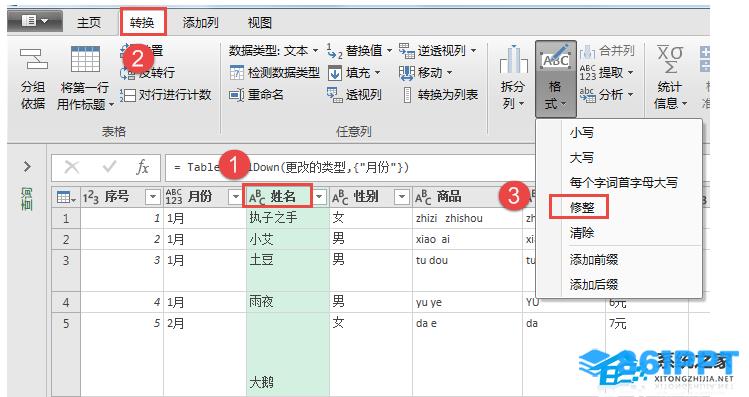Expand 移动 dropdown arrow
Image resolution: width=749 pixels, height=397 pixels.
coord(449,73)
